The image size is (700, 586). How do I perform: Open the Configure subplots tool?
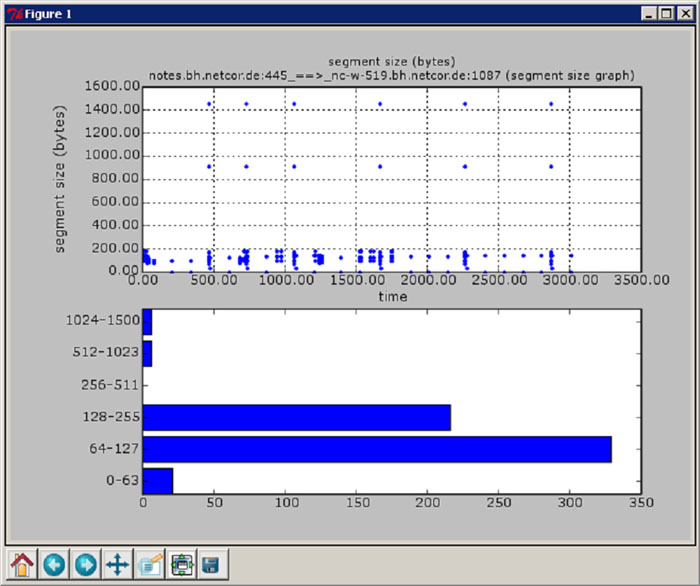(x=182, y=565)
